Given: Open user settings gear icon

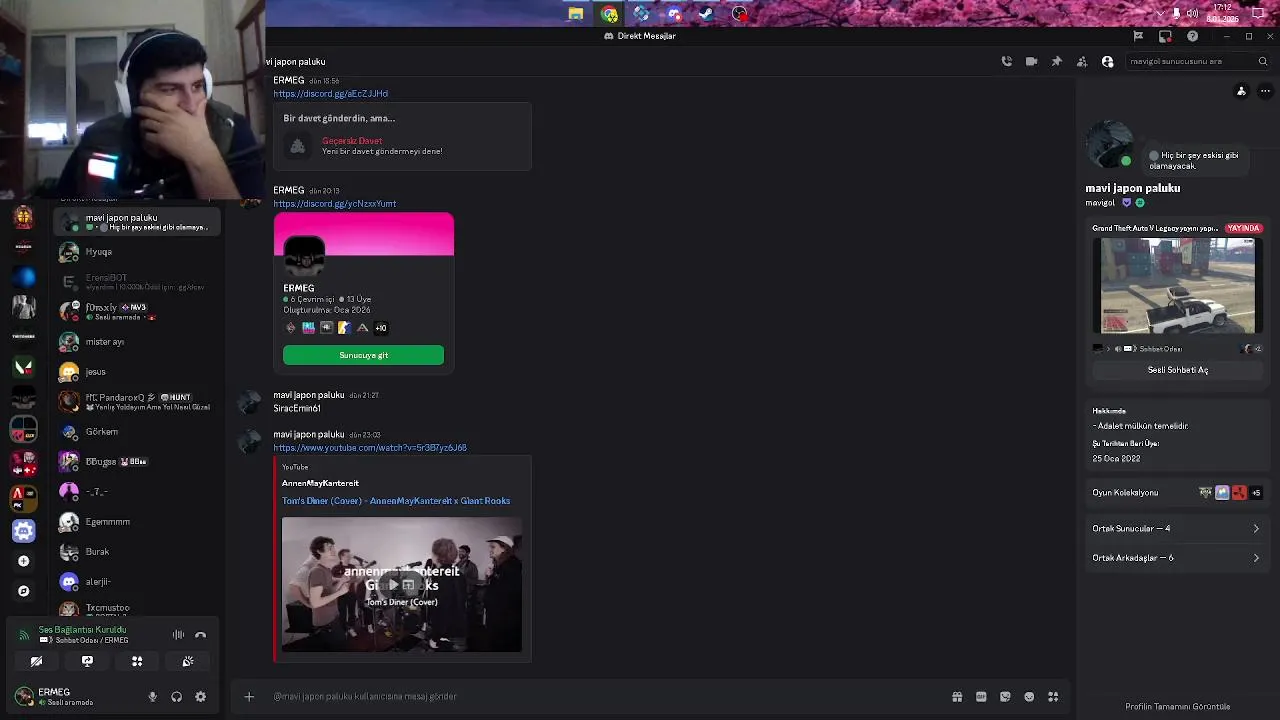Looking at the screenshot, I should tap(200, 697).
